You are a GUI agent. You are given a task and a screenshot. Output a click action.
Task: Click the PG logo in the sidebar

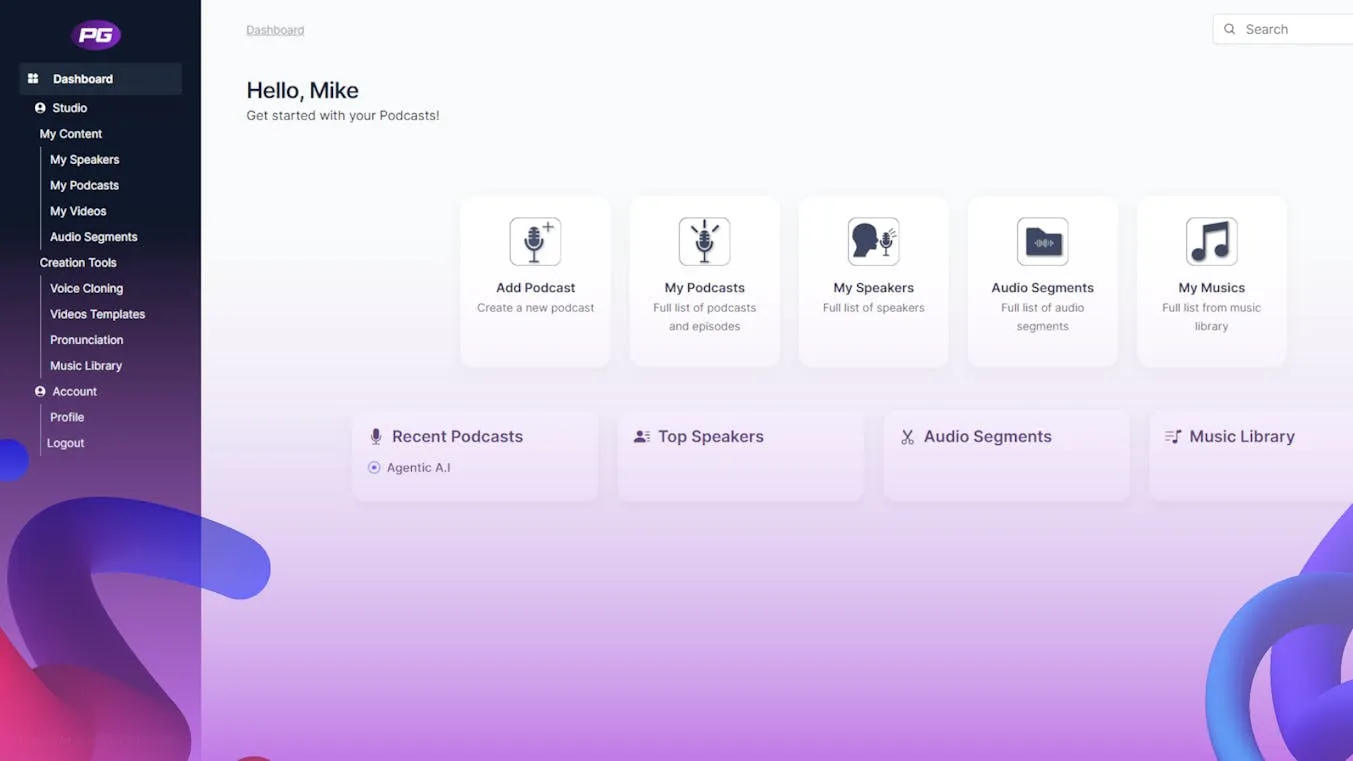96,34
